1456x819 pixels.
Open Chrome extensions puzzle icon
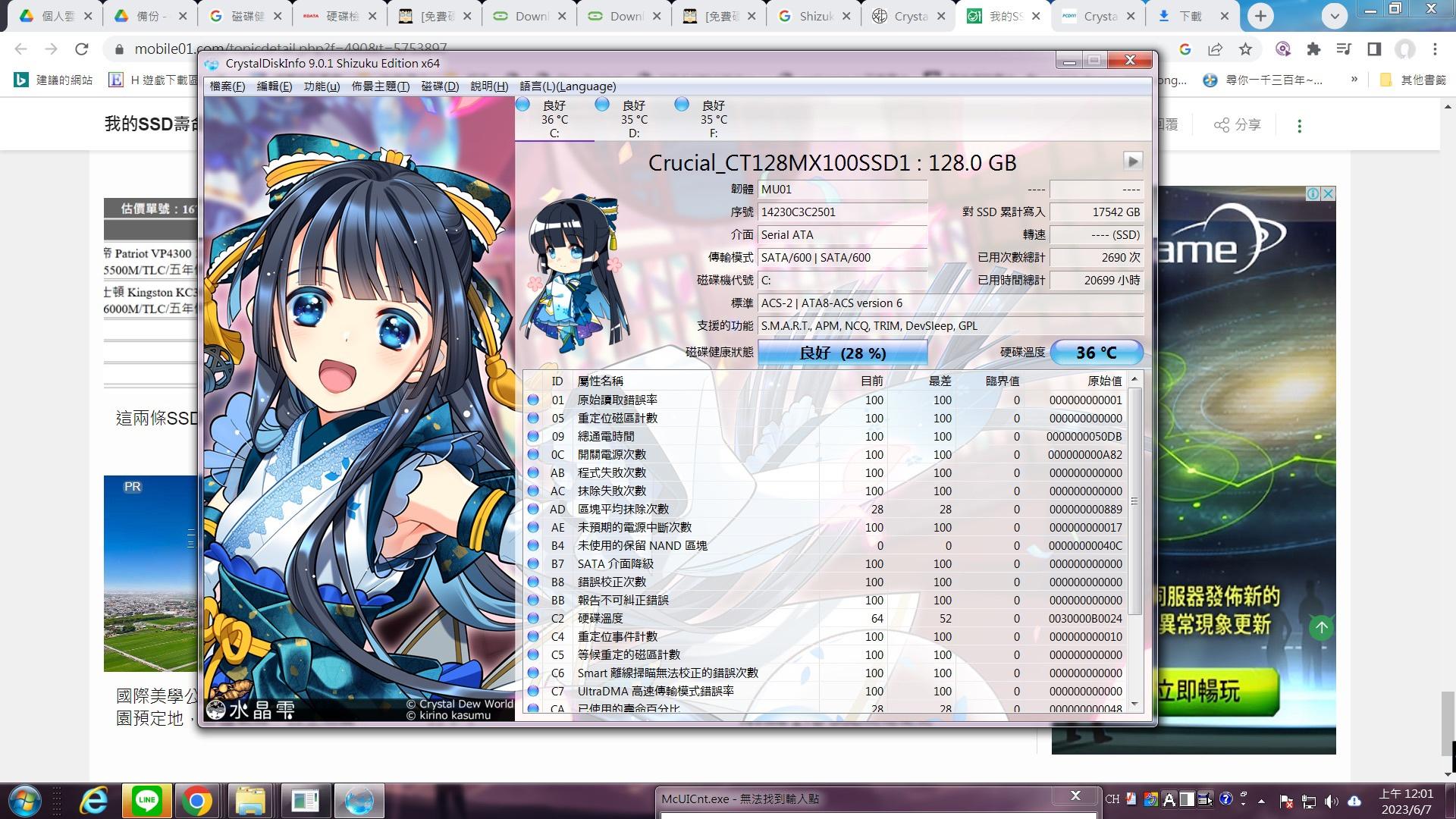(1313, 49)
